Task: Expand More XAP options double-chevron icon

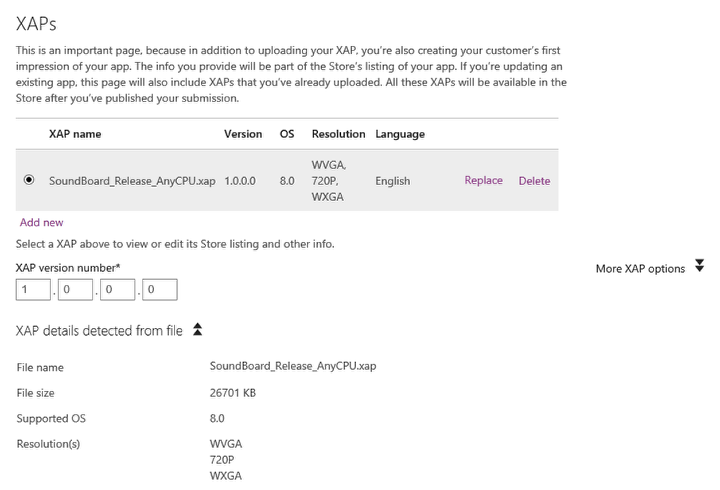Action: tap(699, 266)
